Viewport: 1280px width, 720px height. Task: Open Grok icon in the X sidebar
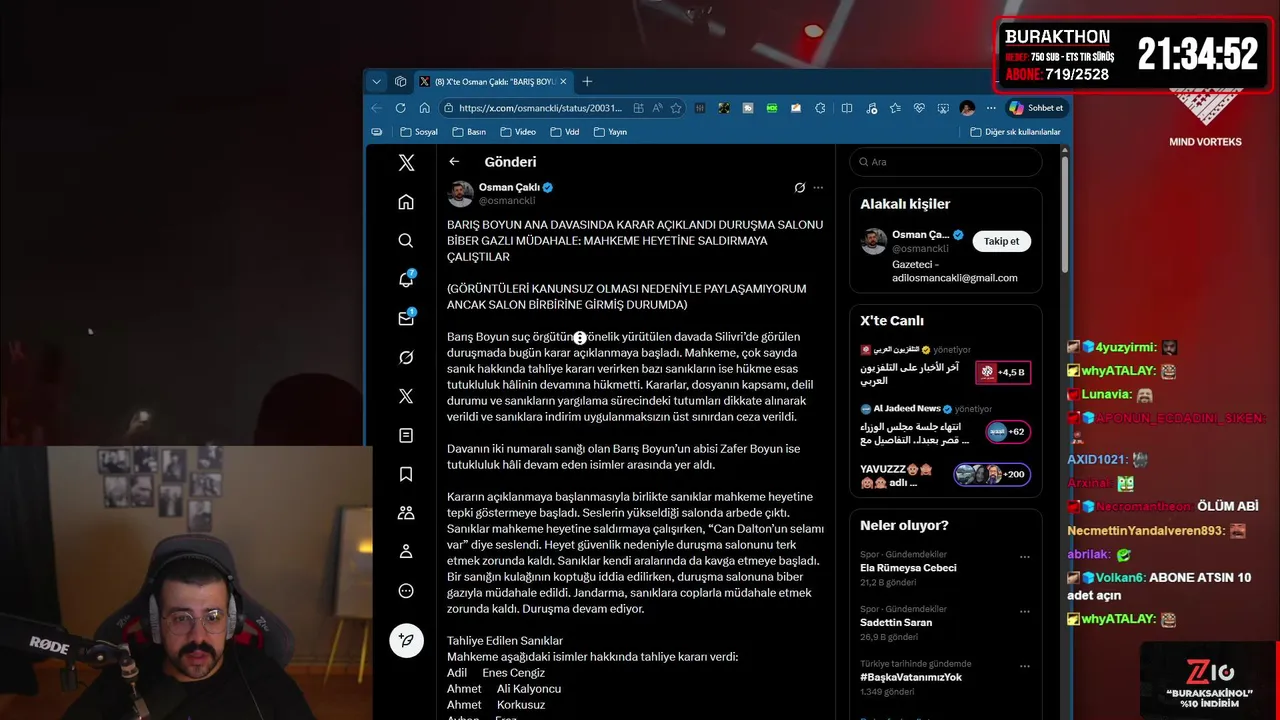406,357
